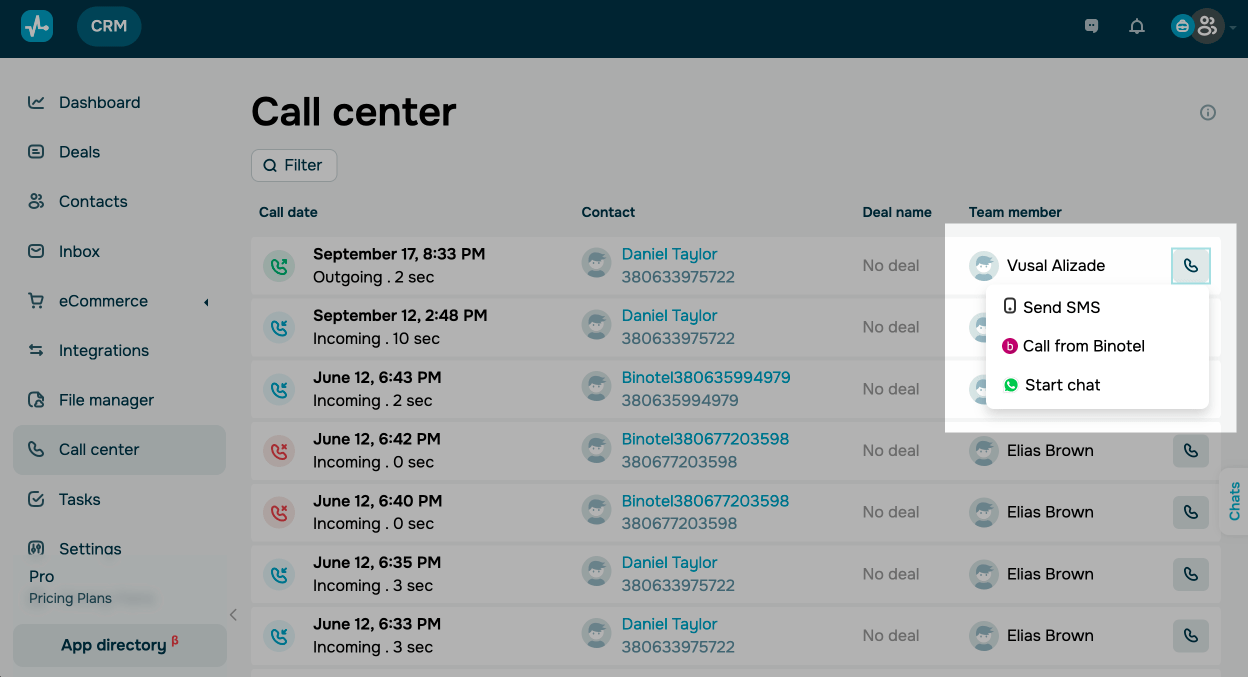Open the Chats side tab

[x=1235, y=501]
